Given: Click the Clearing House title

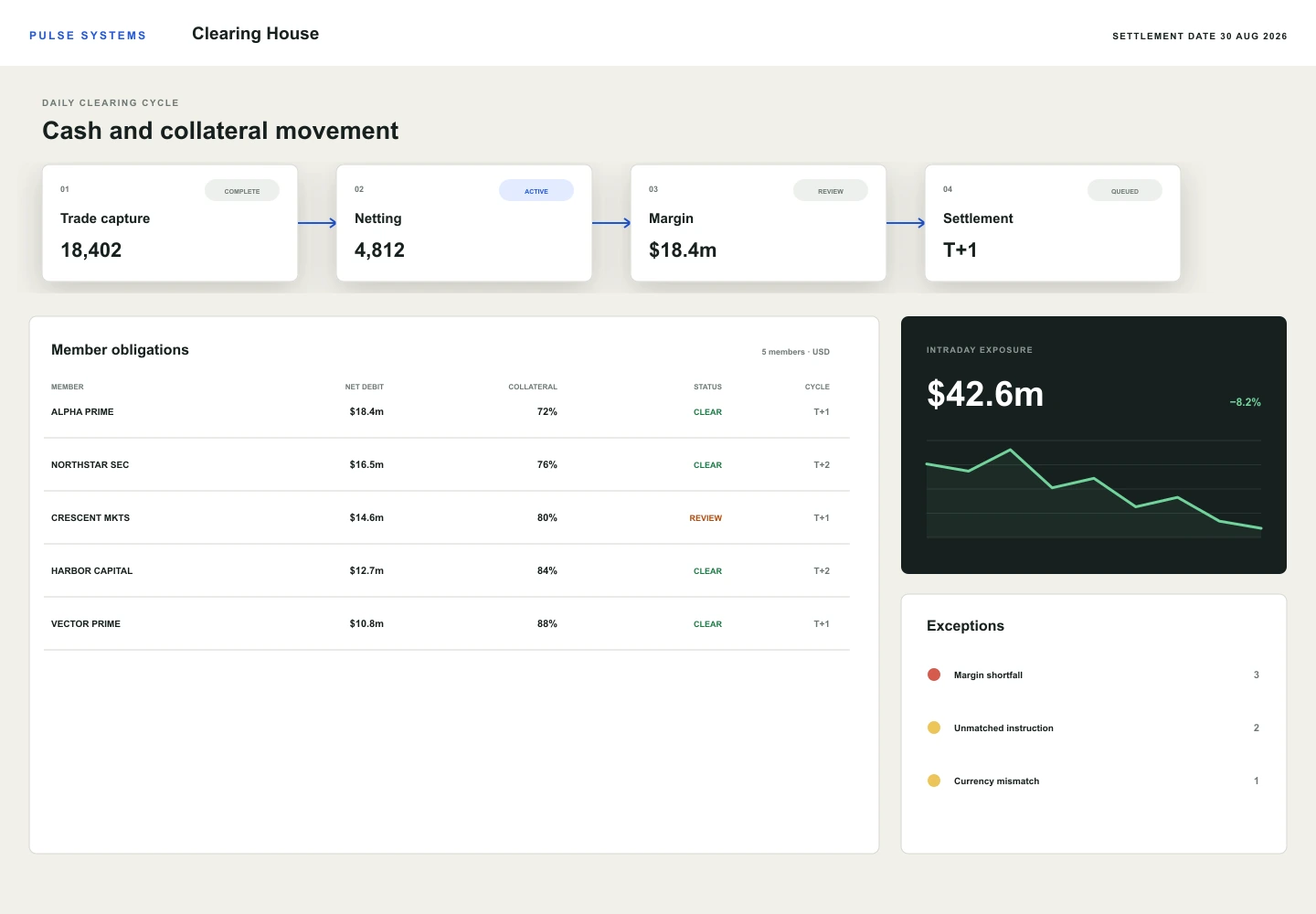Looking at the screenshot, I should (256, 34).
